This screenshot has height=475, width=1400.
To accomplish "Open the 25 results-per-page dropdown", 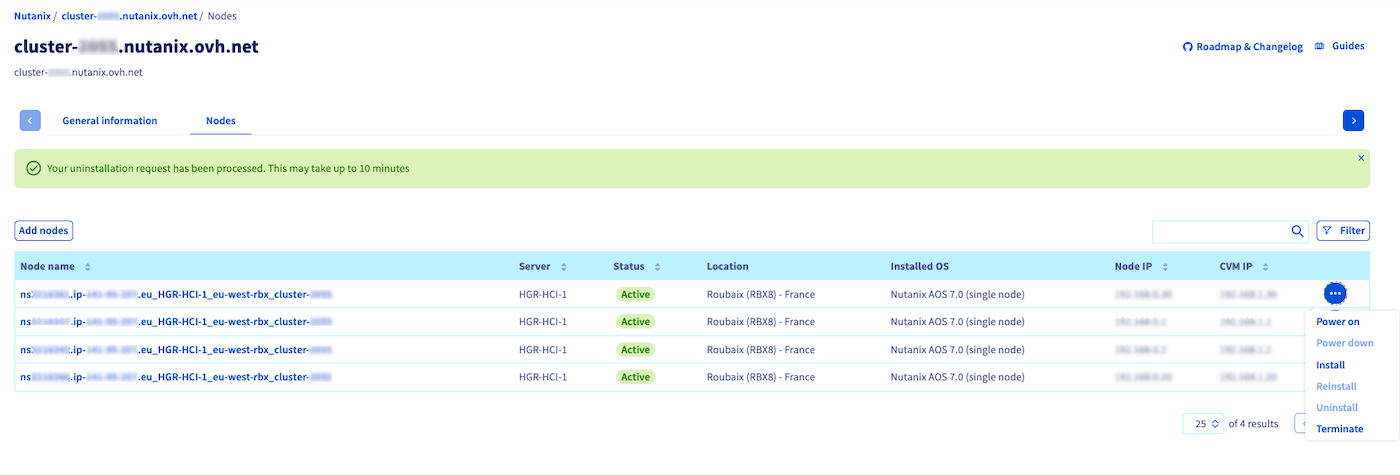I will tap(1203, 424).
